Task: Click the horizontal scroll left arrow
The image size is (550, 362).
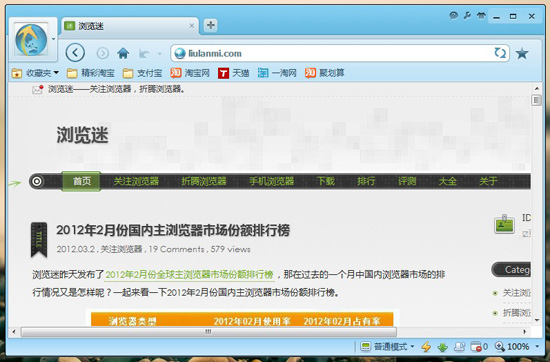Action: pos(14,331)
